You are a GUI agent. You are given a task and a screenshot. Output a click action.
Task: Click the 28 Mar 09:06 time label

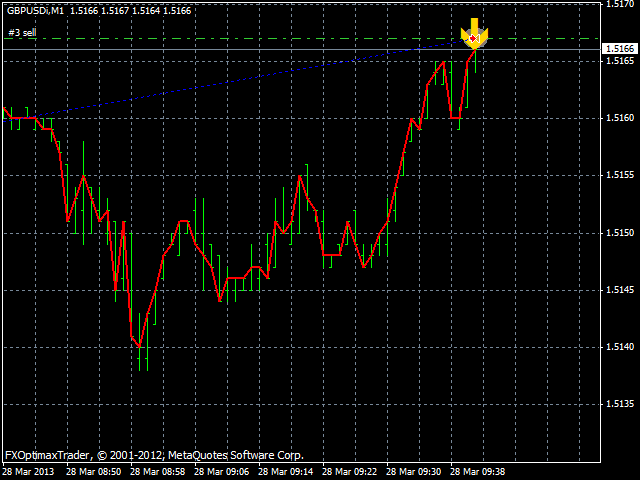coord(222,472)
